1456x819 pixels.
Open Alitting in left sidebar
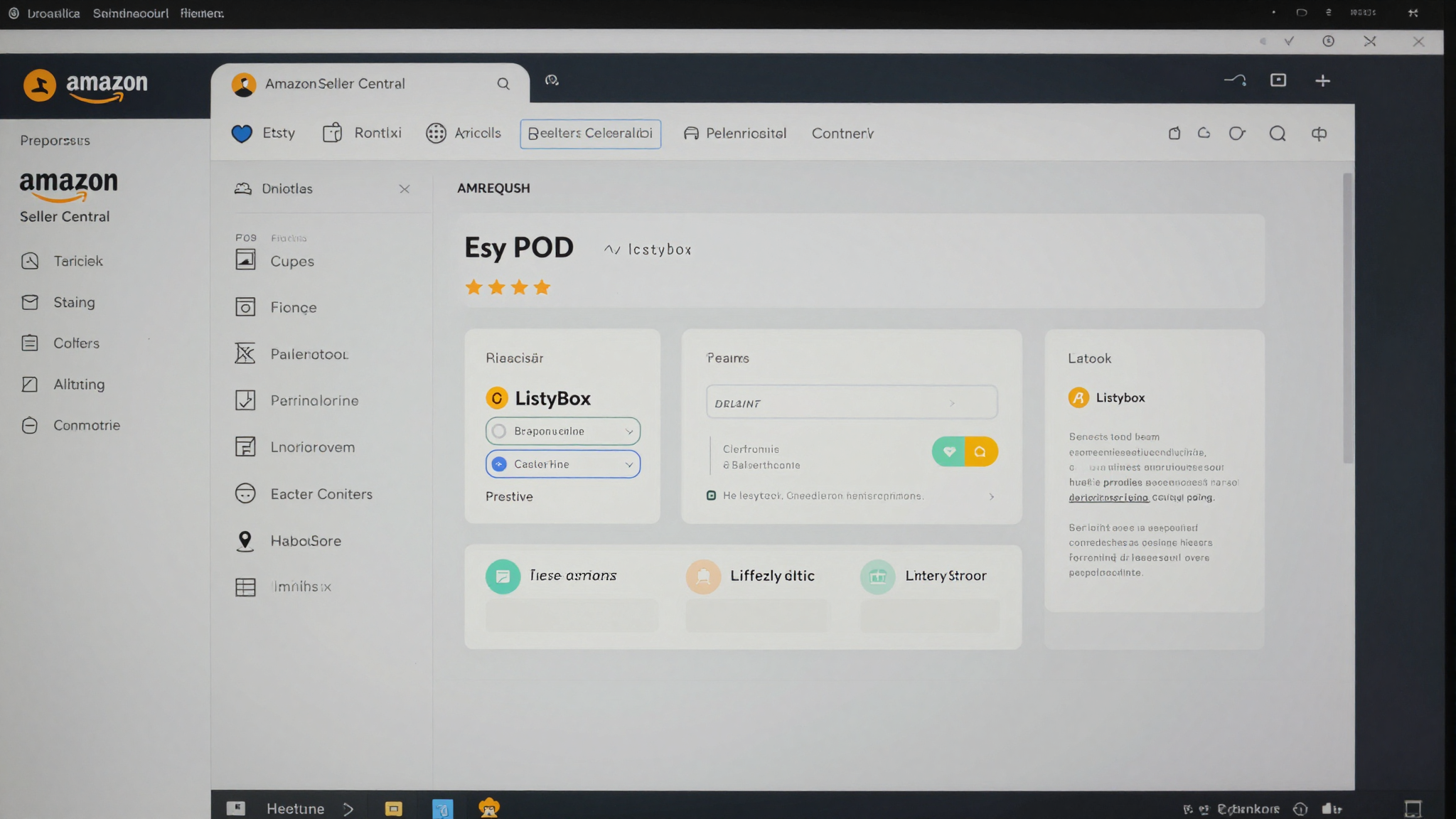[63, 385]
